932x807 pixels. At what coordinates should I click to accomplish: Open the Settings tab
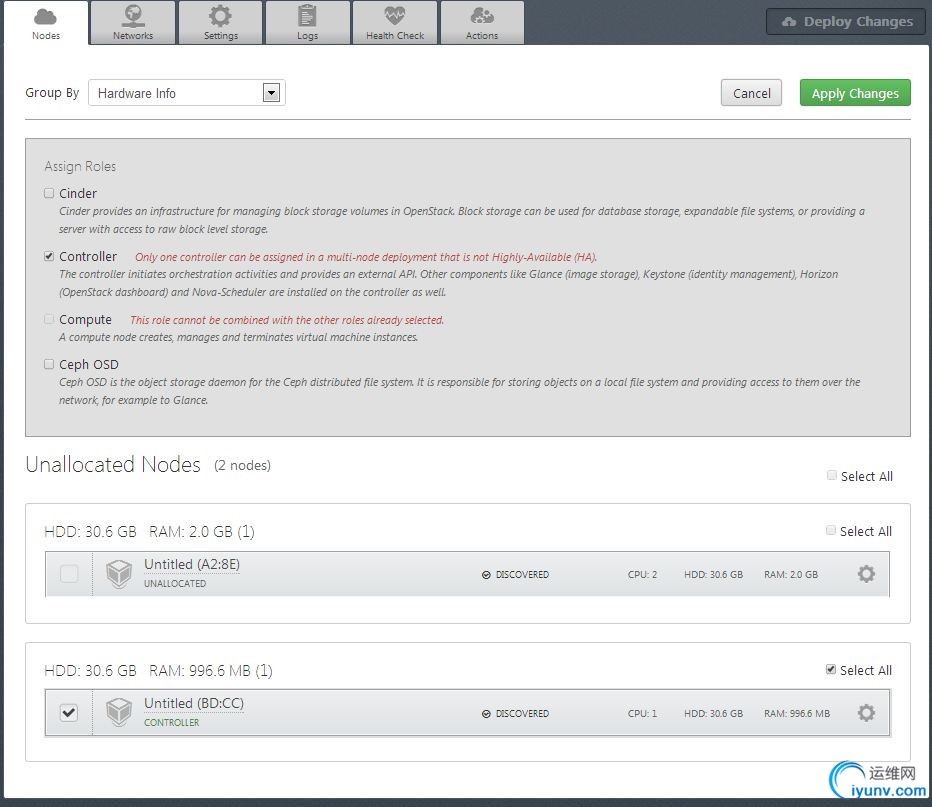click(x=221, y=23)
